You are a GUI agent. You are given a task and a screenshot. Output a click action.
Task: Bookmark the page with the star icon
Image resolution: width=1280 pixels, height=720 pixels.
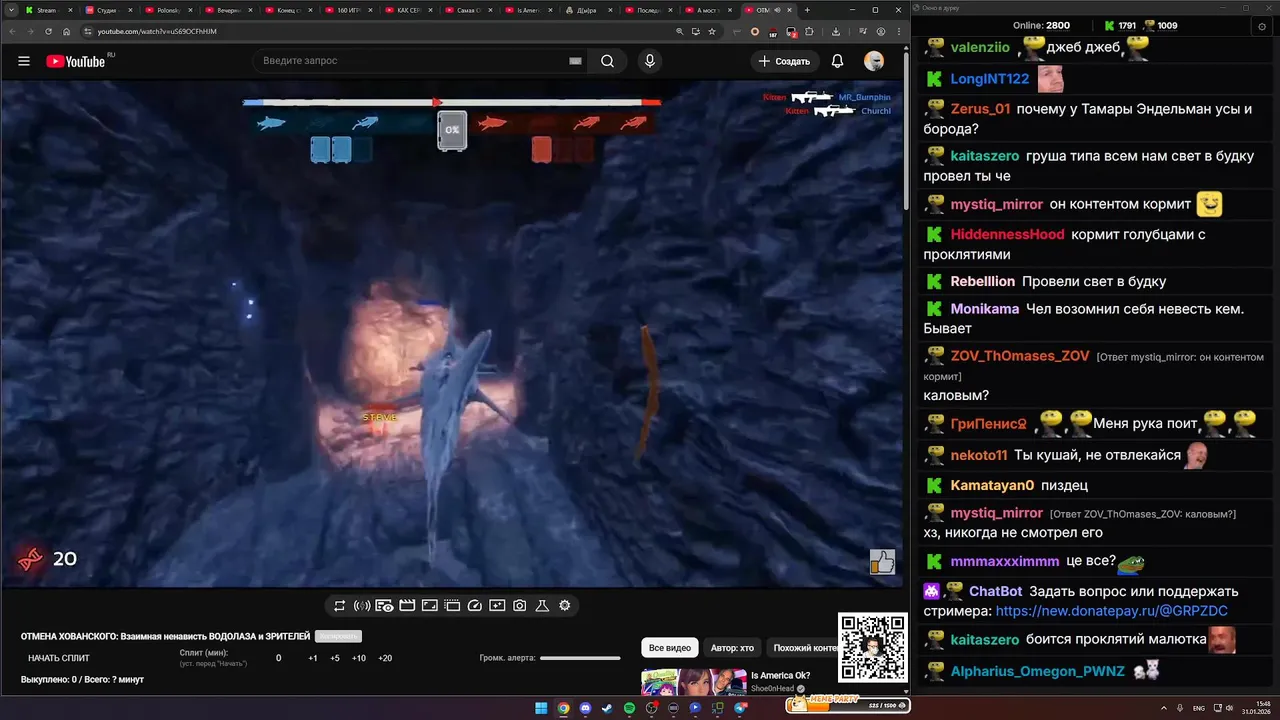click(712, 31)
